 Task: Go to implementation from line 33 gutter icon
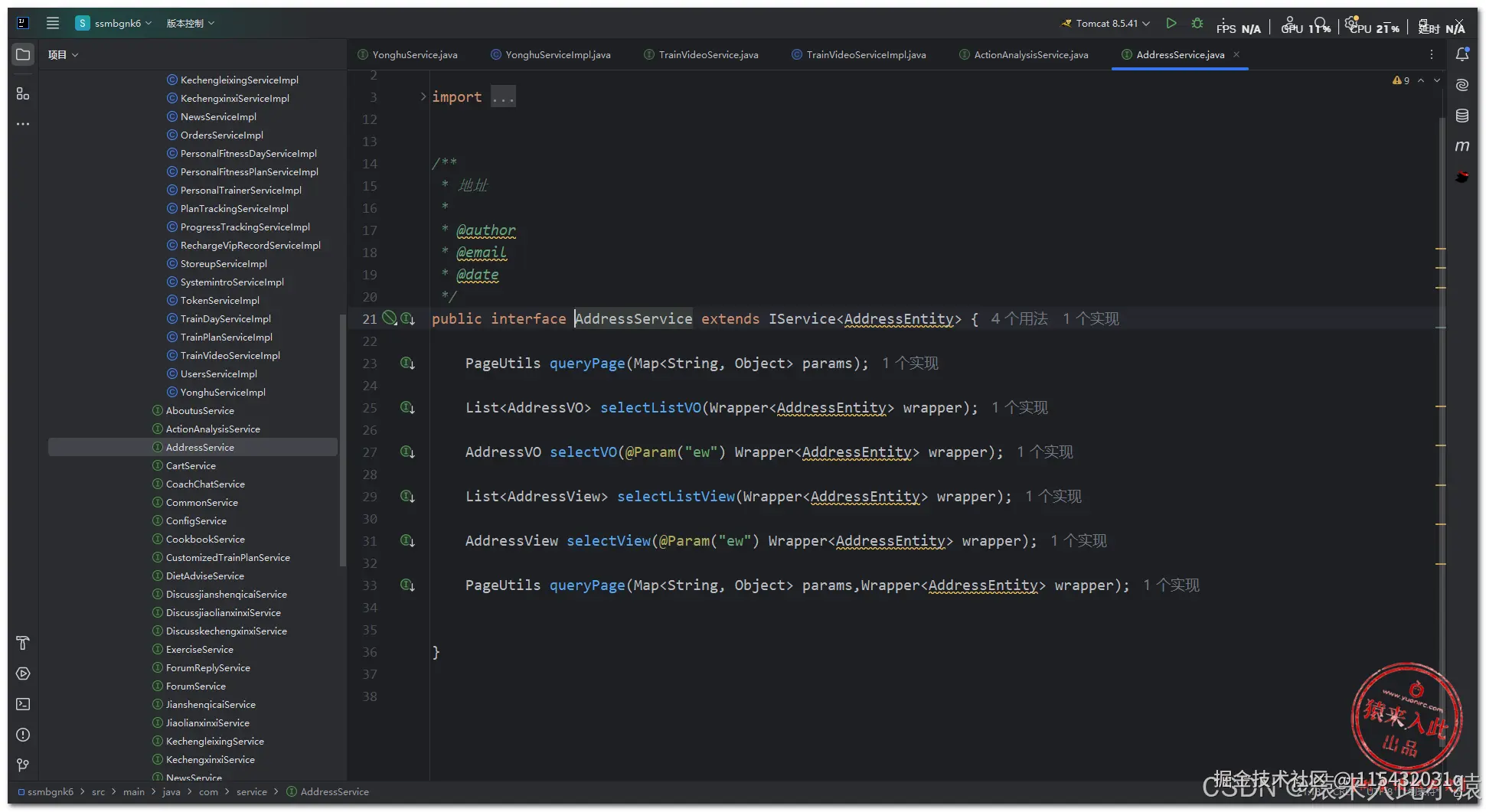[x=408, y=585]
